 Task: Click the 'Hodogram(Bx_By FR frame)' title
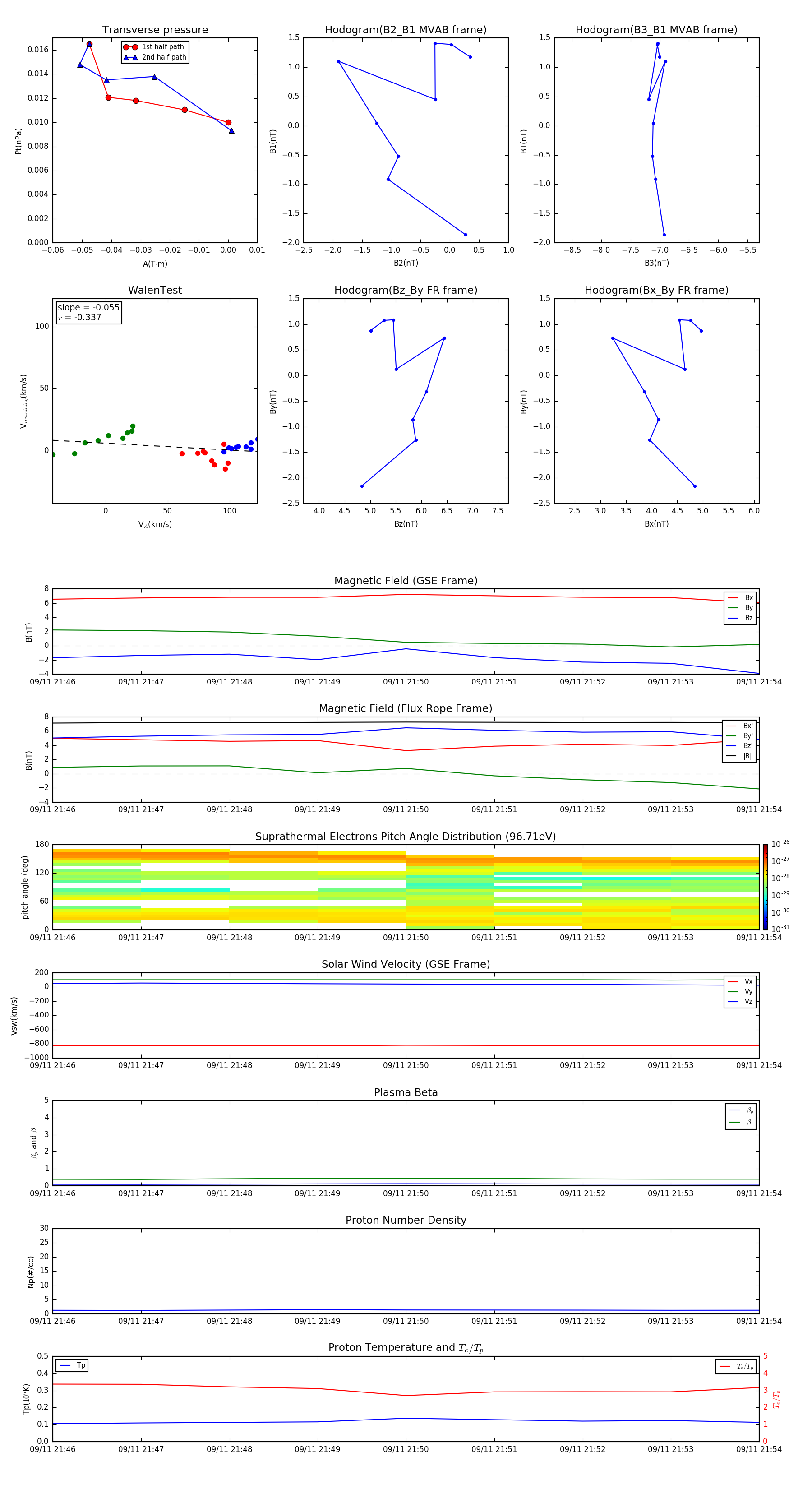656,290
